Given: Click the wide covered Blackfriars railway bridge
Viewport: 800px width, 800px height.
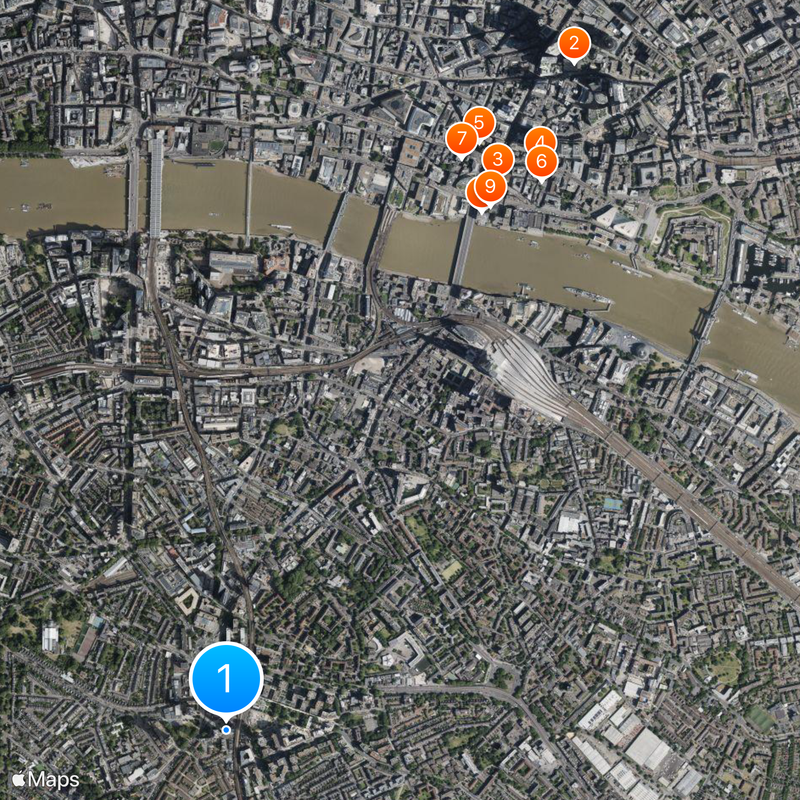Looking at the screenshot, I should (x=156, y=187).
